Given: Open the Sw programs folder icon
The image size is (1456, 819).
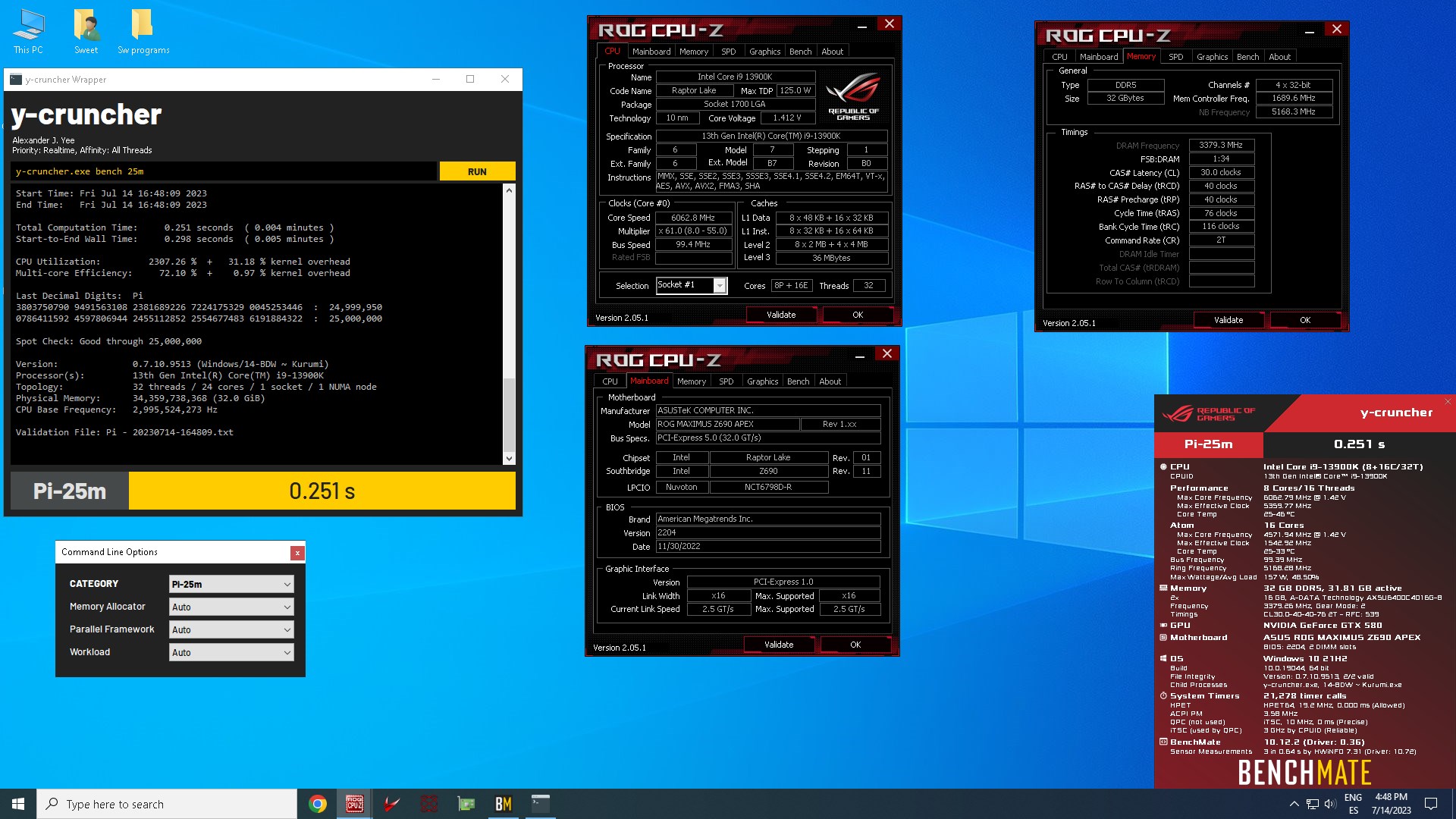Looking at the screenshot, I should [x=143, y=32].
